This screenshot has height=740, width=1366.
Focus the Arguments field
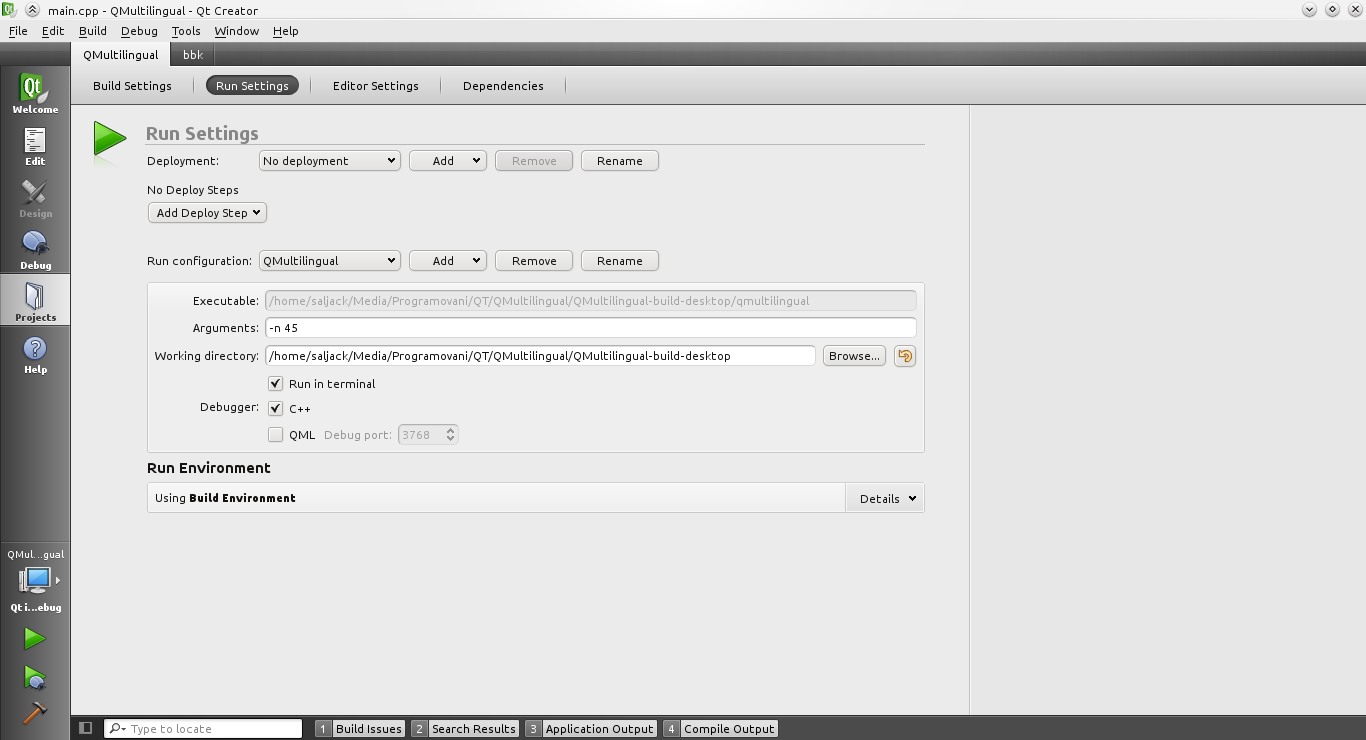click(x=590, y=328)
